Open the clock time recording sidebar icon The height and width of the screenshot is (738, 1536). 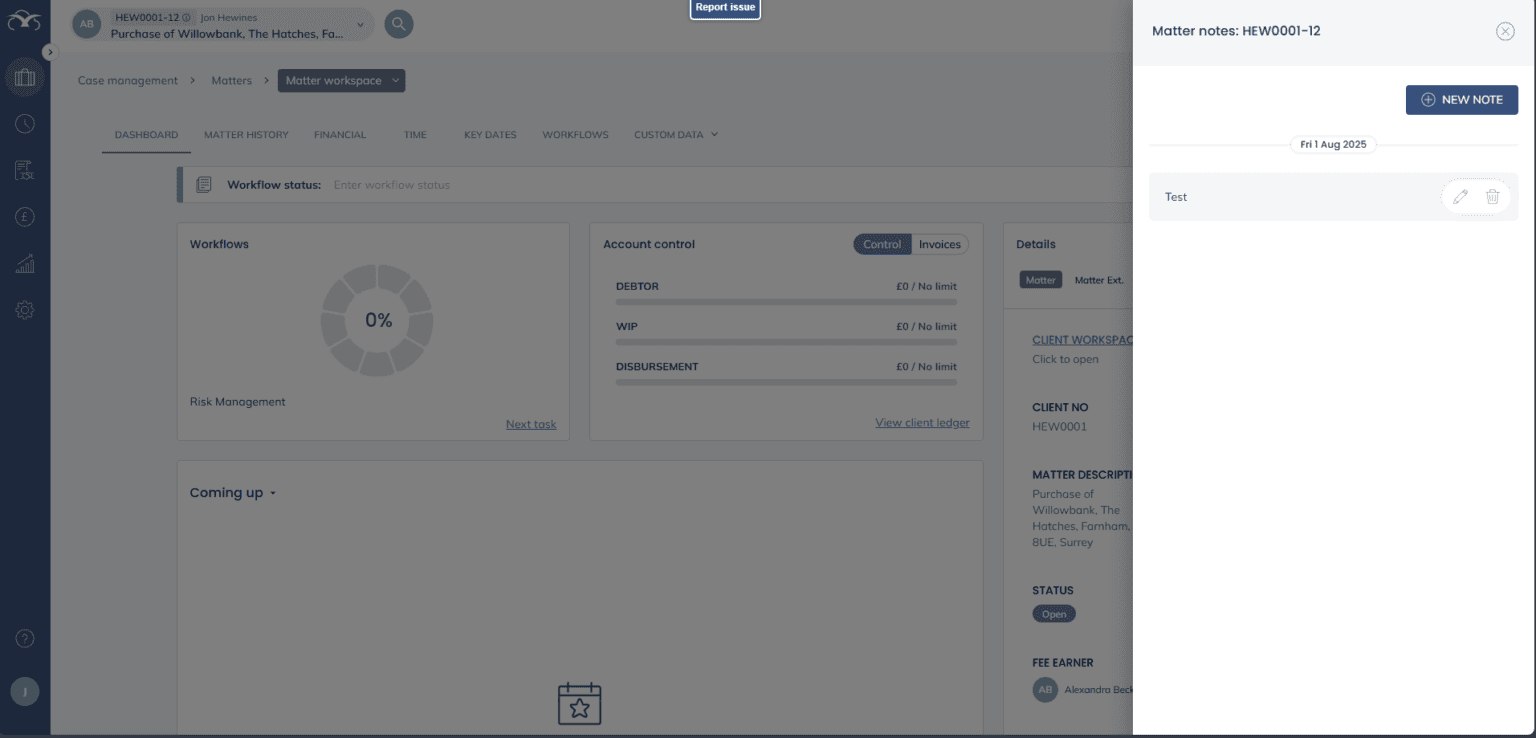(x=25, y=124)
